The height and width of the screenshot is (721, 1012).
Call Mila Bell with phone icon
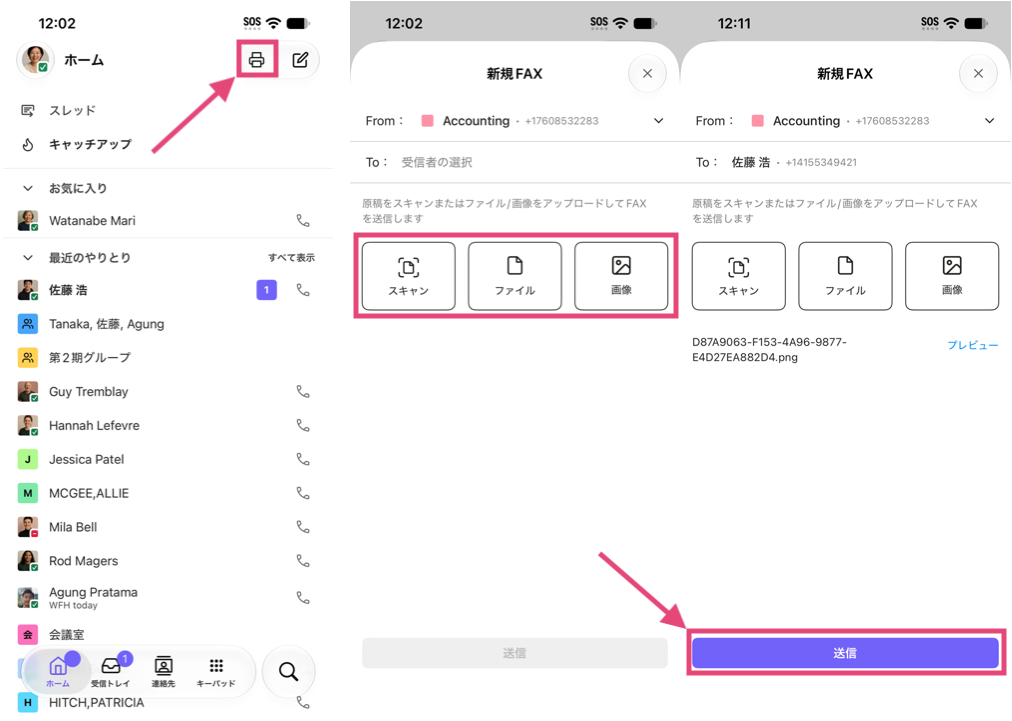303,527
